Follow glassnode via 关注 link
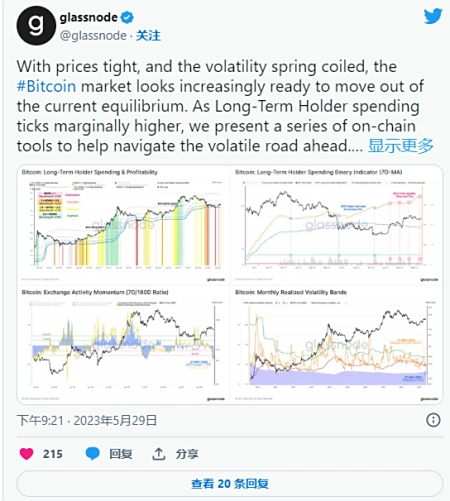Image resolution: width=450 pixels, height=501 pixels. (148, 35)
